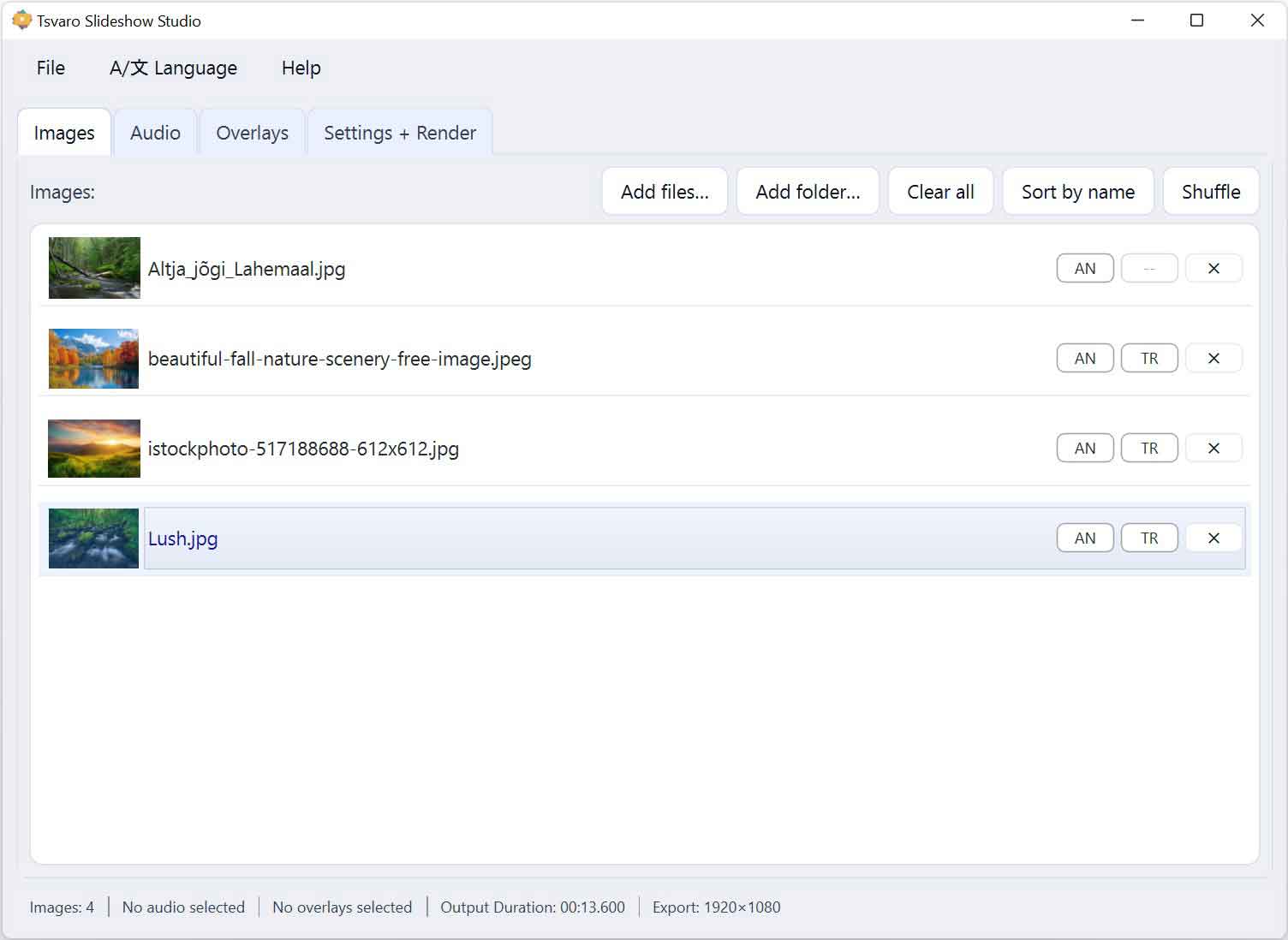Click the AN button for istockphoto image
Viewport: 1288px width, 940px height.
(1085, 449)
